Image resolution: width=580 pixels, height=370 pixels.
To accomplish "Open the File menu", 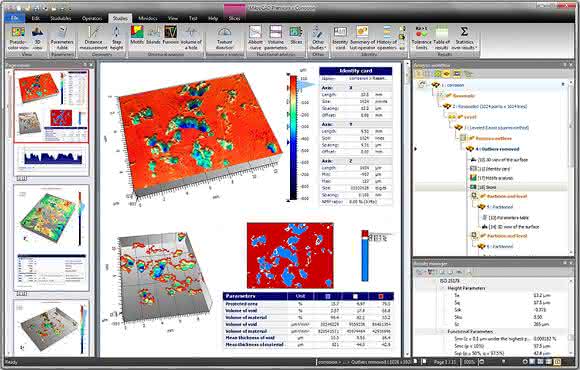I will click(15, 18).
